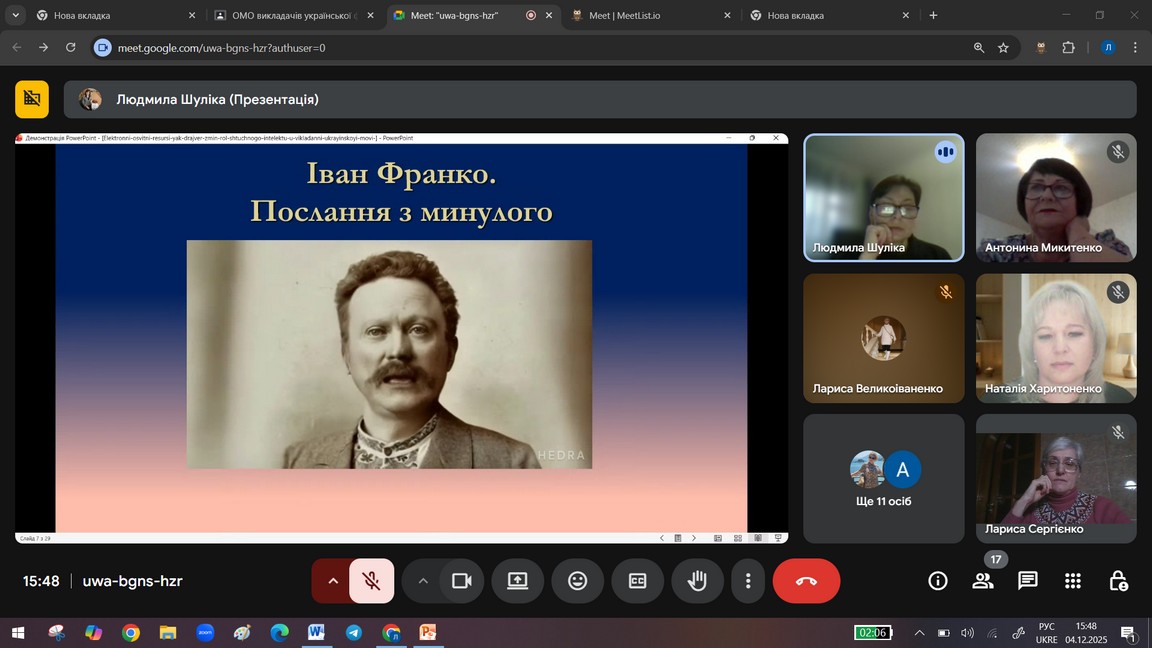The image size is (1152, 648).
Task: Expand video settings arrow beside camera
Action: [x=423, y=581]
